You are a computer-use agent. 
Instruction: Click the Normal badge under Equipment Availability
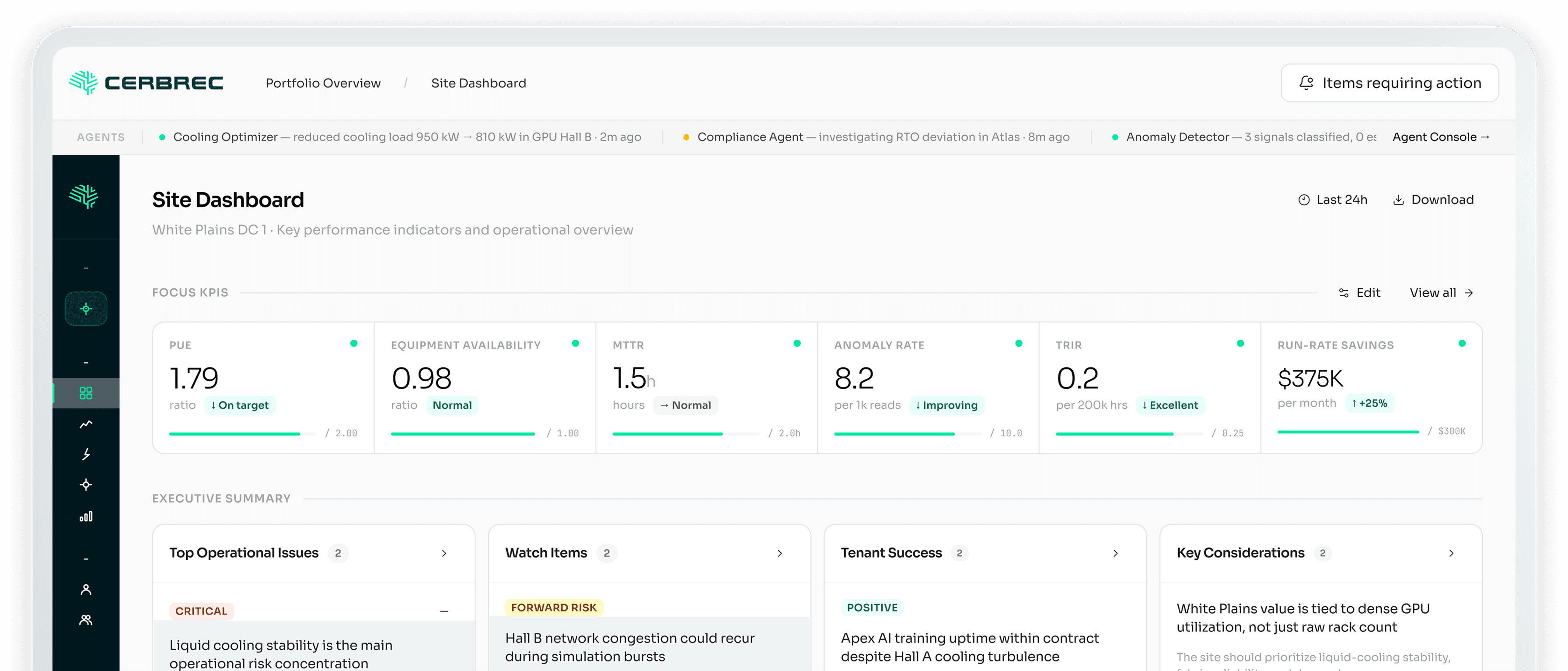click(452, 405)
